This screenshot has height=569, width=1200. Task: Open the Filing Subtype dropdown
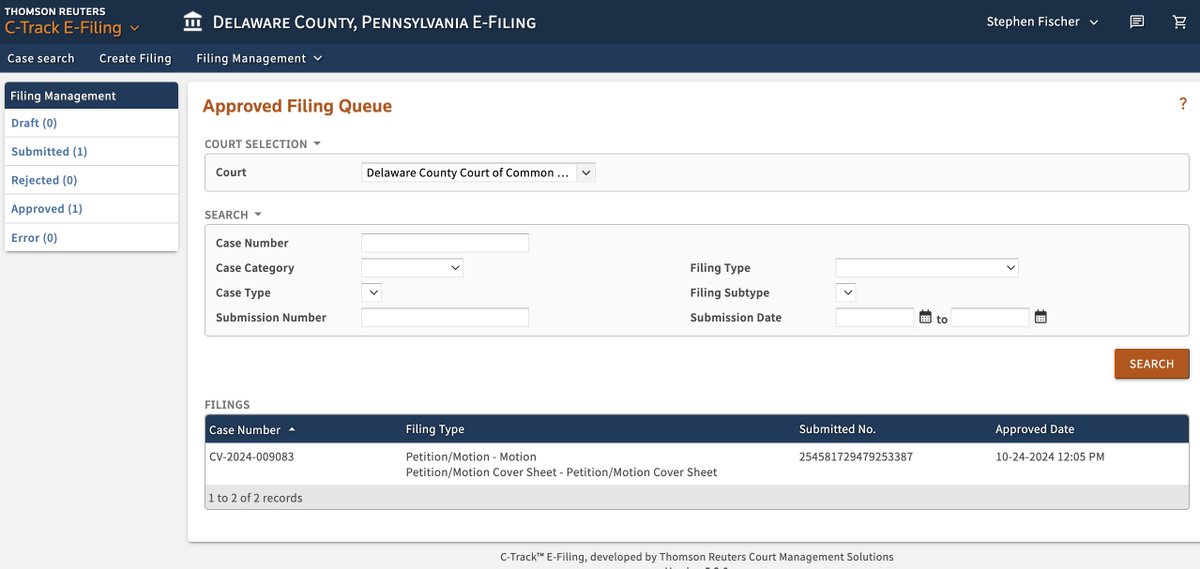[x=846, y=293]
